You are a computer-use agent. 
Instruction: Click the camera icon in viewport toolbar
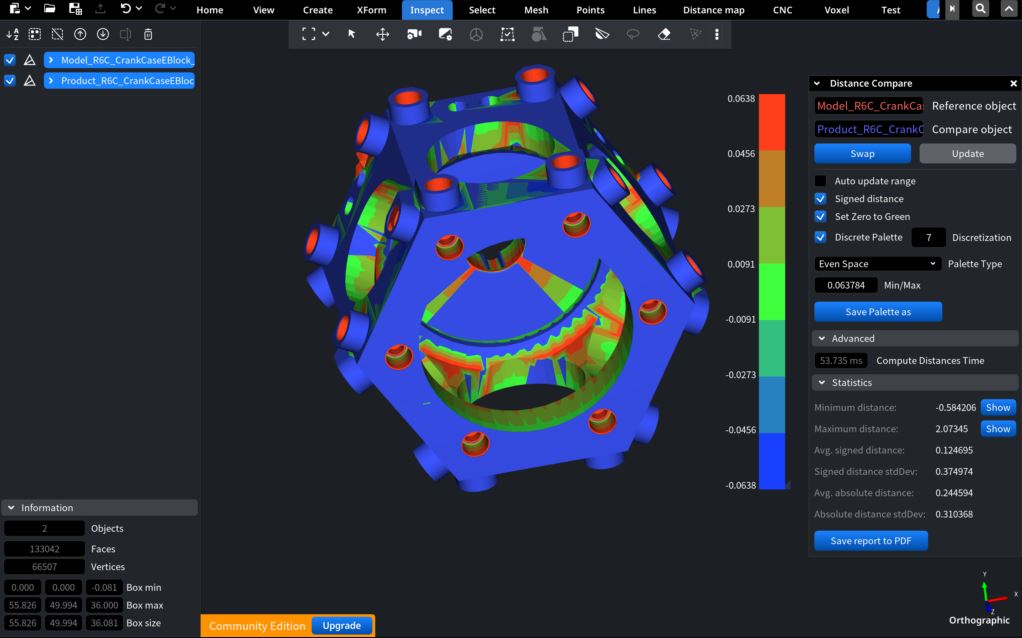point(414,34)
